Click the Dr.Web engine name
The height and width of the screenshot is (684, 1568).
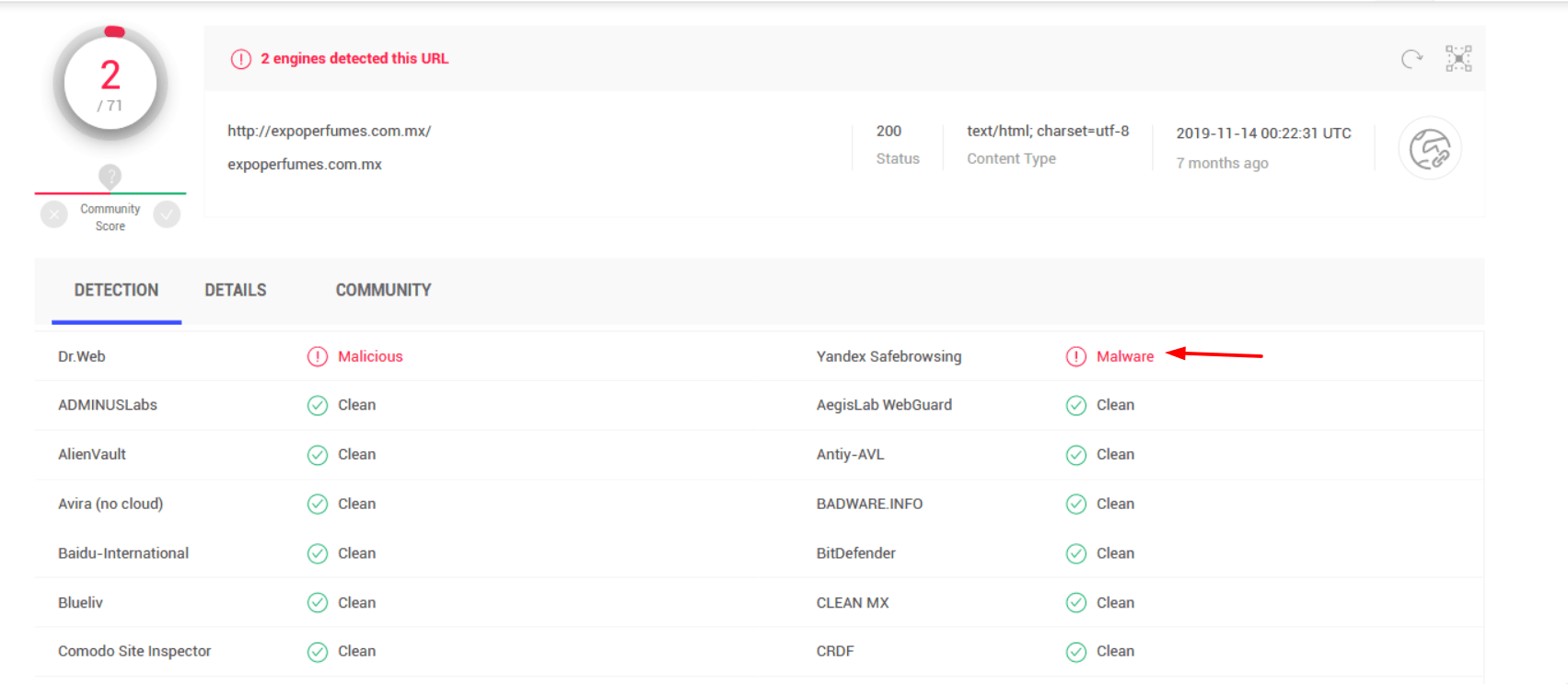[82, 356]
